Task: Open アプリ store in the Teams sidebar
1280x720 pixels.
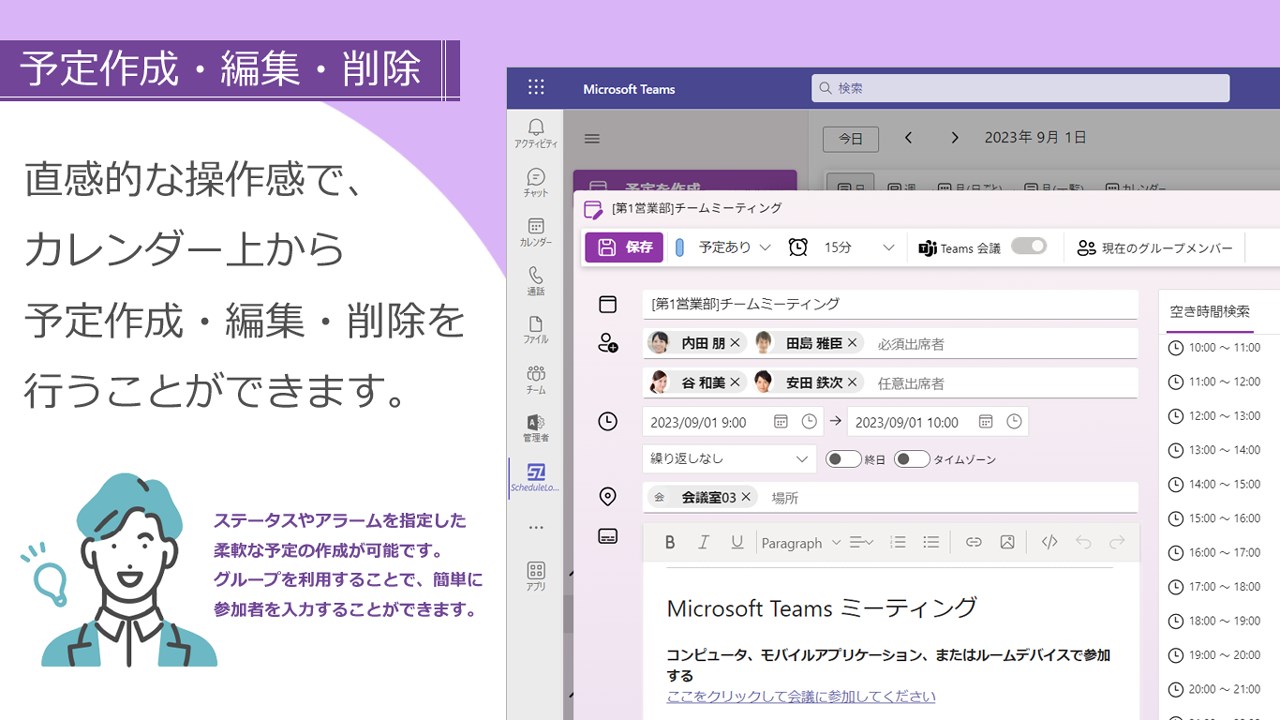Action: tap(536, 576)
